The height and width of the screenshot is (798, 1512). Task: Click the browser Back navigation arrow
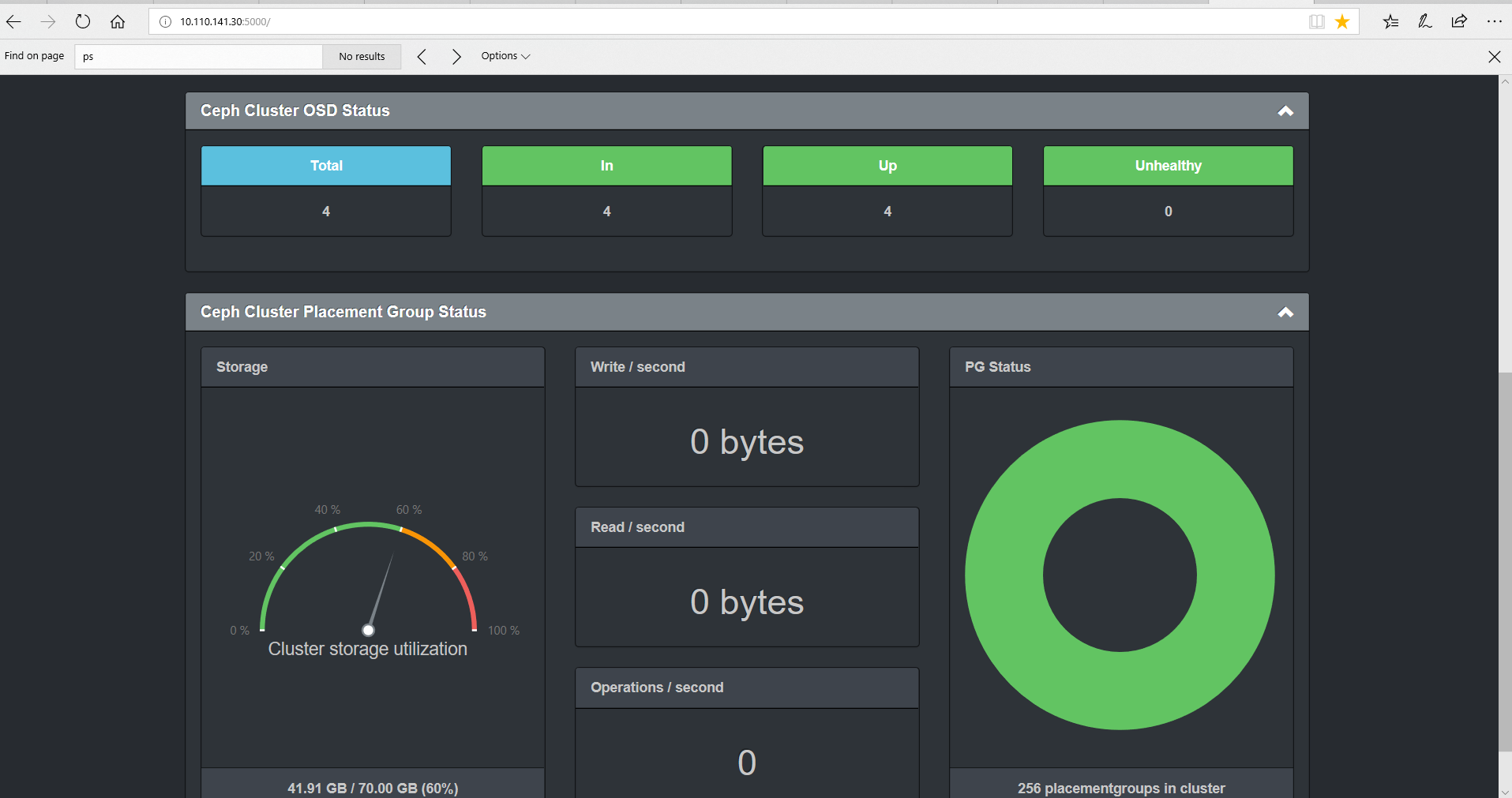click(x=13, y=21)
